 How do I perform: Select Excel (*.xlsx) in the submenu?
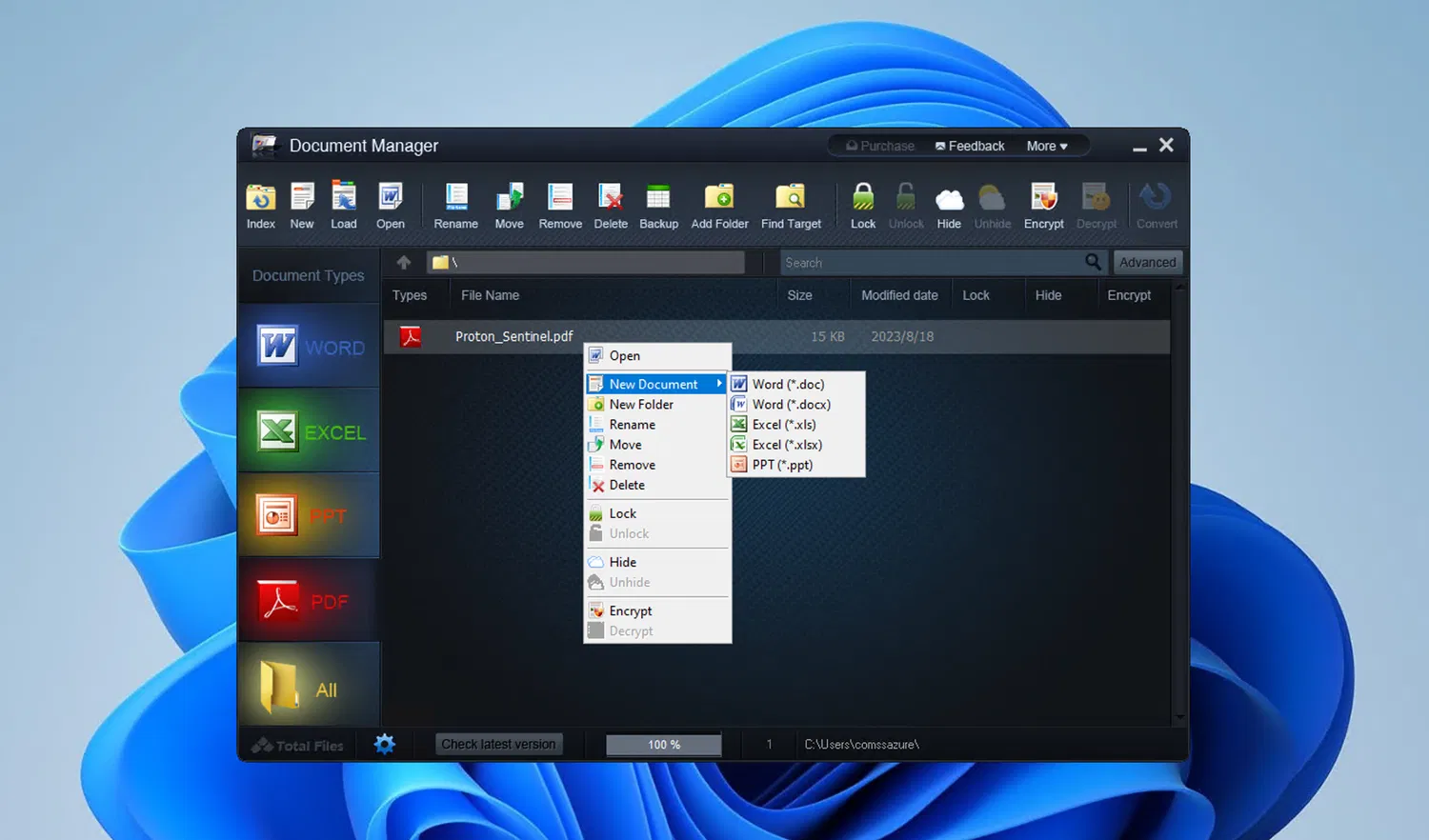point(787,445)
